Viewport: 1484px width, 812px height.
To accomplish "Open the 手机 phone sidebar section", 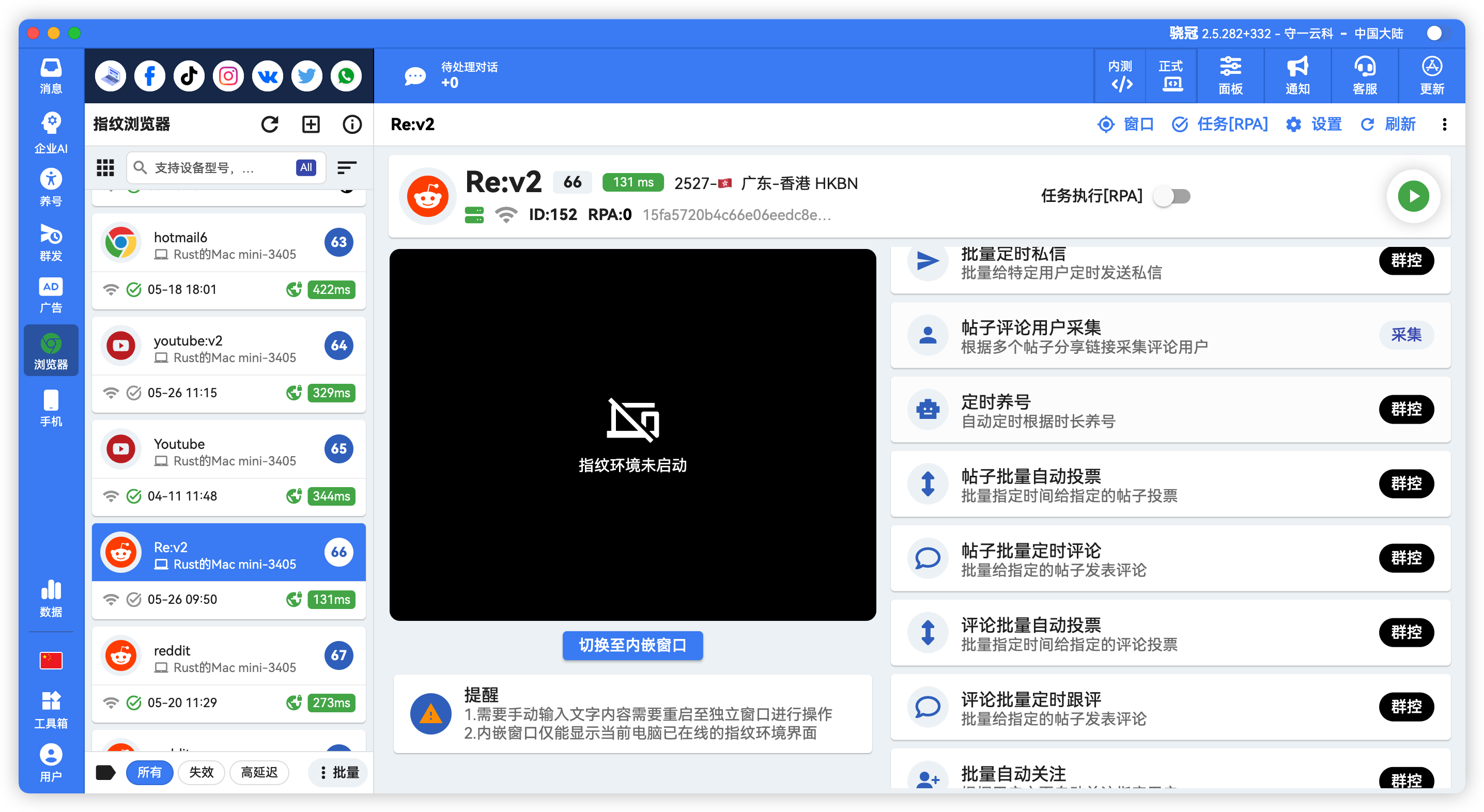I will point(51,408).
